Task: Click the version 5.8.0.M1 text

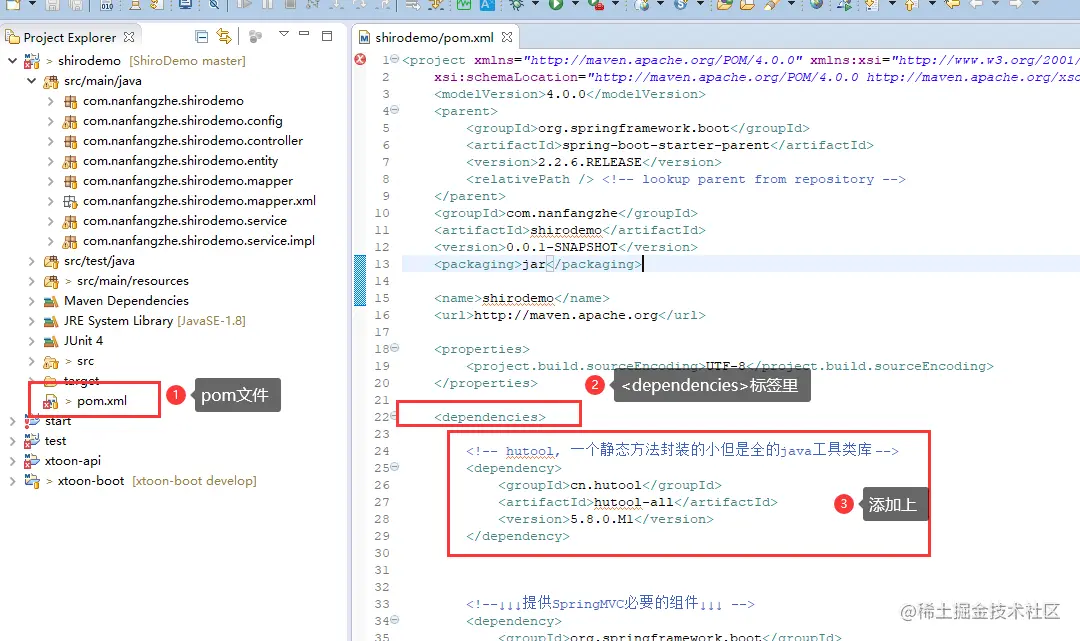Action: pyautogui.click(x=601, y=519)
